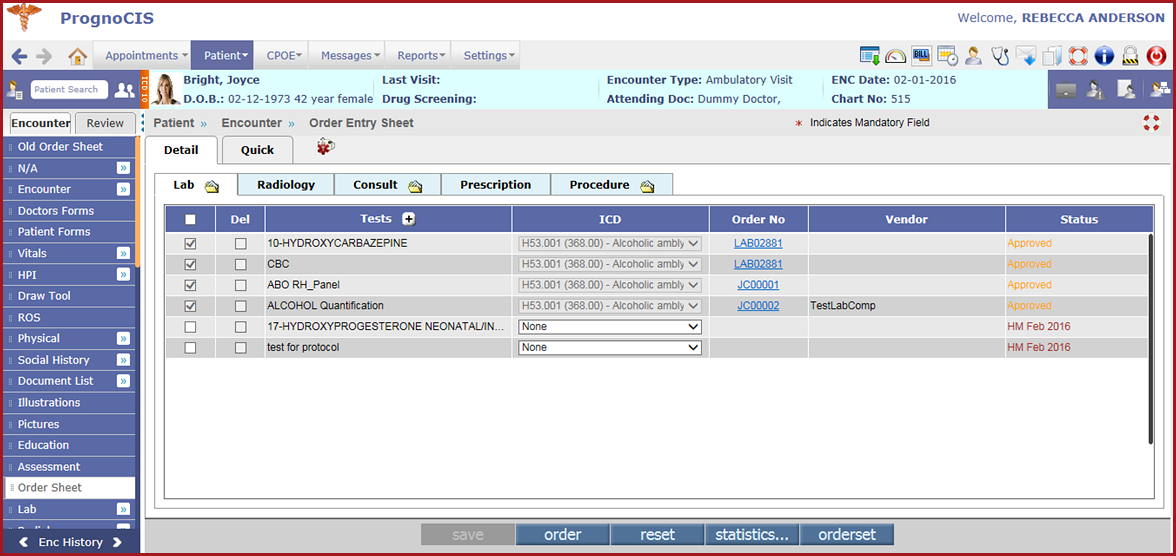Click the order button

click(562, 535)
